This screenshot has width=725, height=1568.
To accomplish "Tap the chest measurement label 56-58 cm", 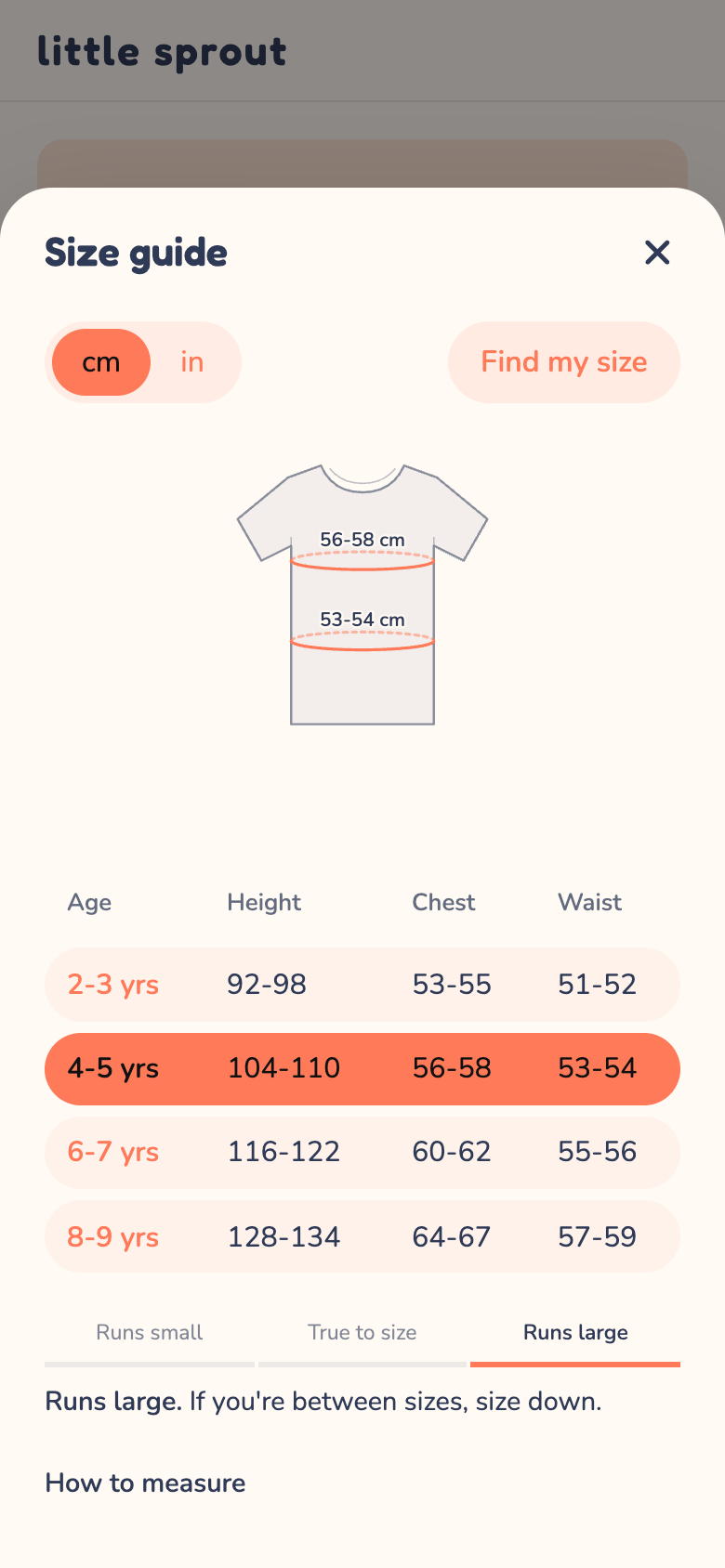I will [362, 540].
